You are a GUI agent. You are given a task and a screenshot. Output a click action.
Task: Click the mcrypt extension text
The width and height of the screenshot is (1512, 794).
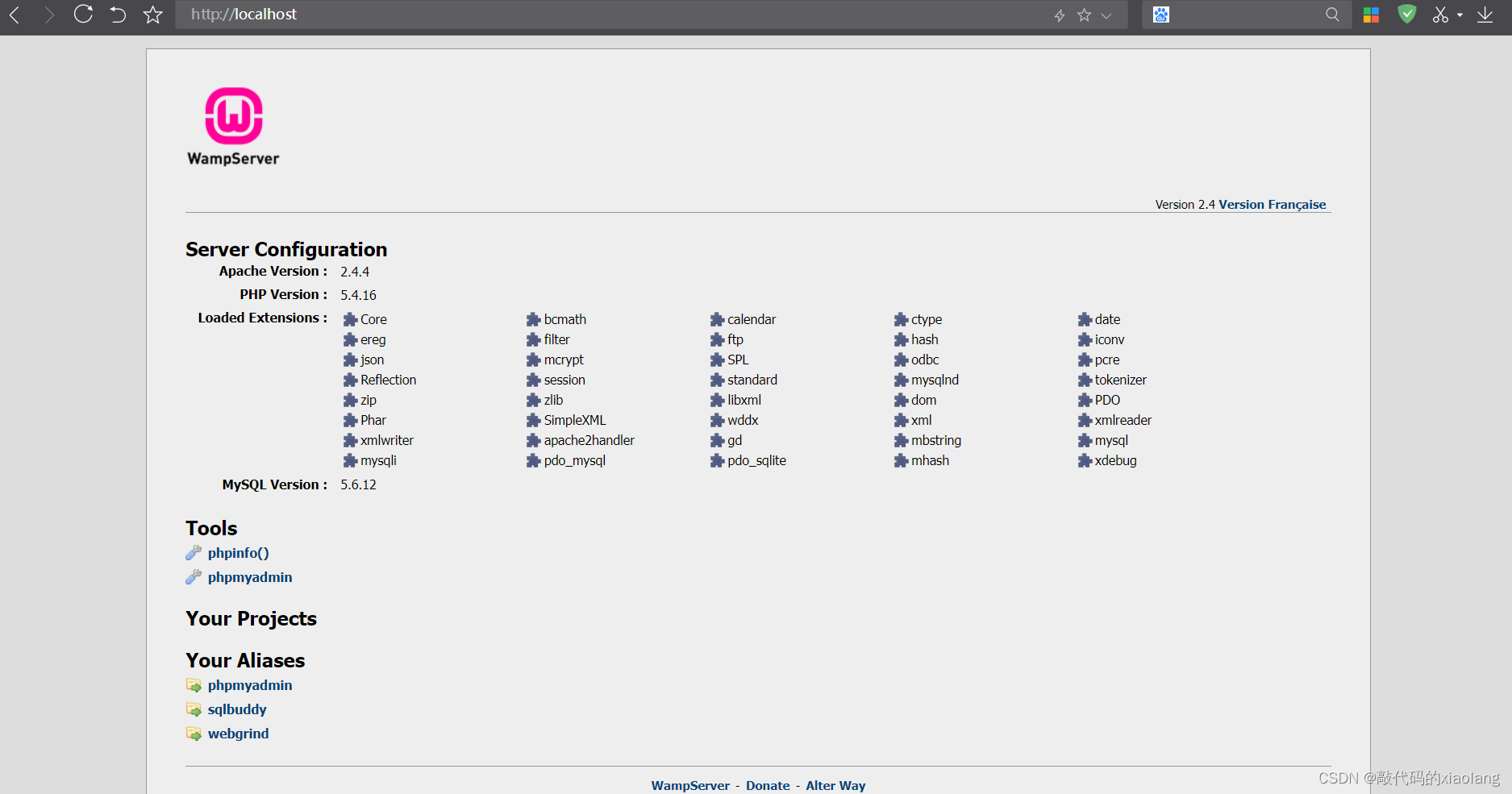[564, 360]
